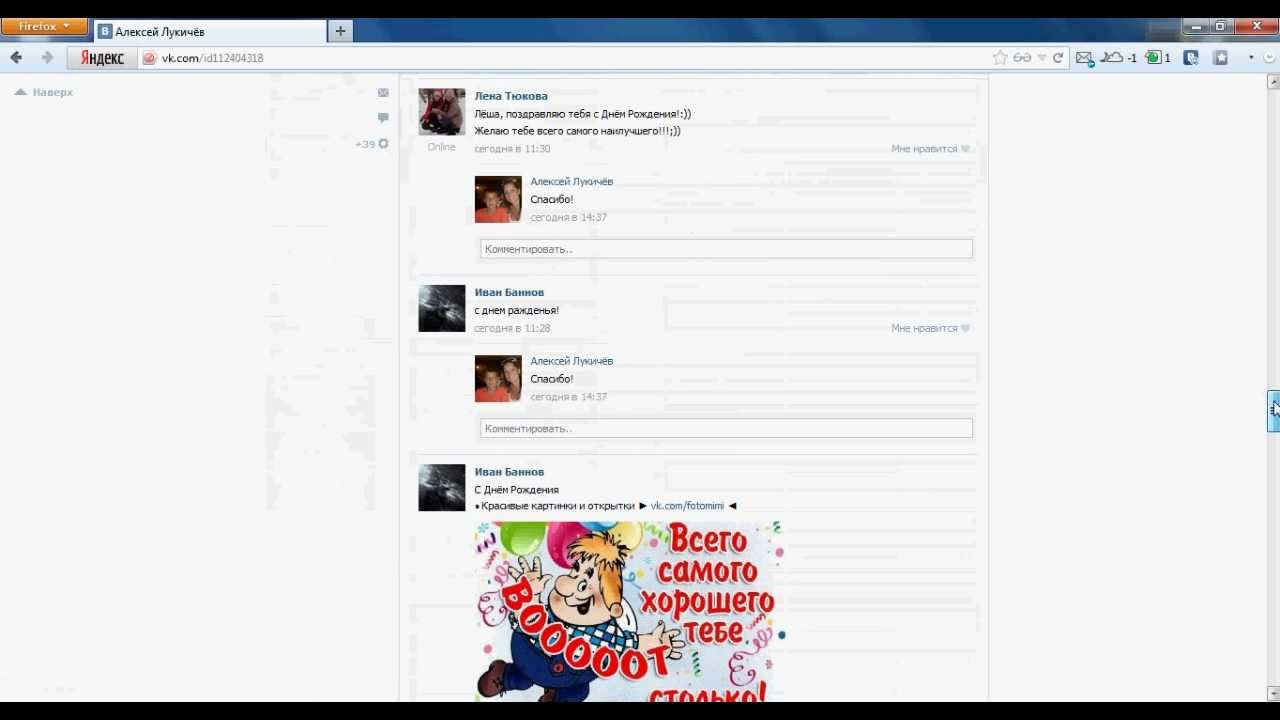This screenshot has width=1280, height=720.
Task: Open сегодня в 11:30 post timestamp link
Action: coord(512,149)
